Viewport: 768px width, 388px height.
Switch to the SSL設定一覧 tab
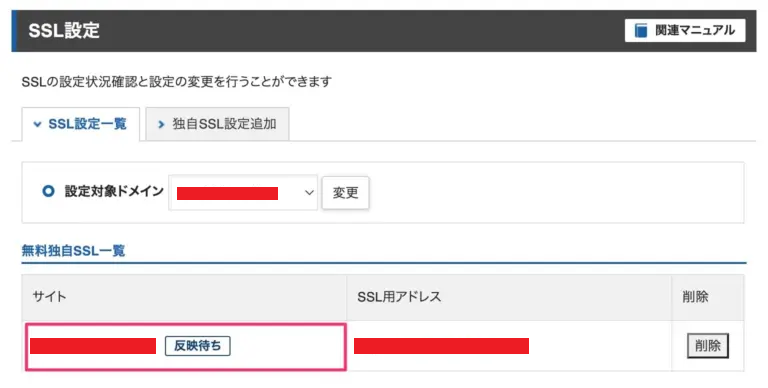81,124
